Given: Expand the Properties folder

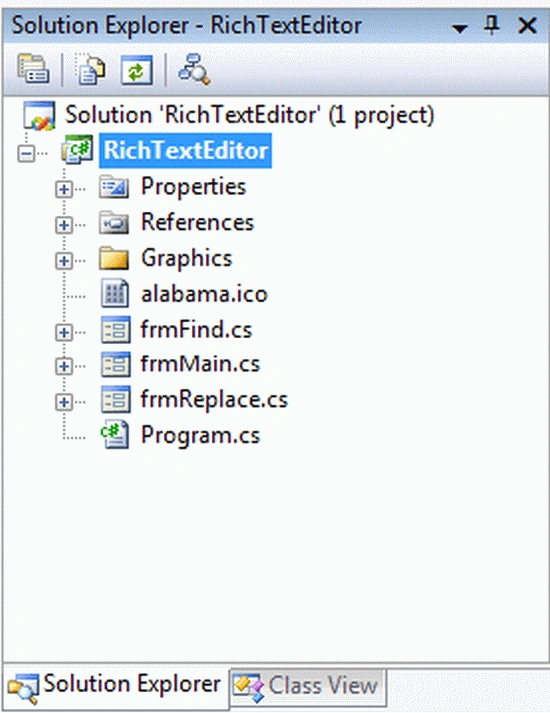Looking at the screenshot, I should point(64,189).
